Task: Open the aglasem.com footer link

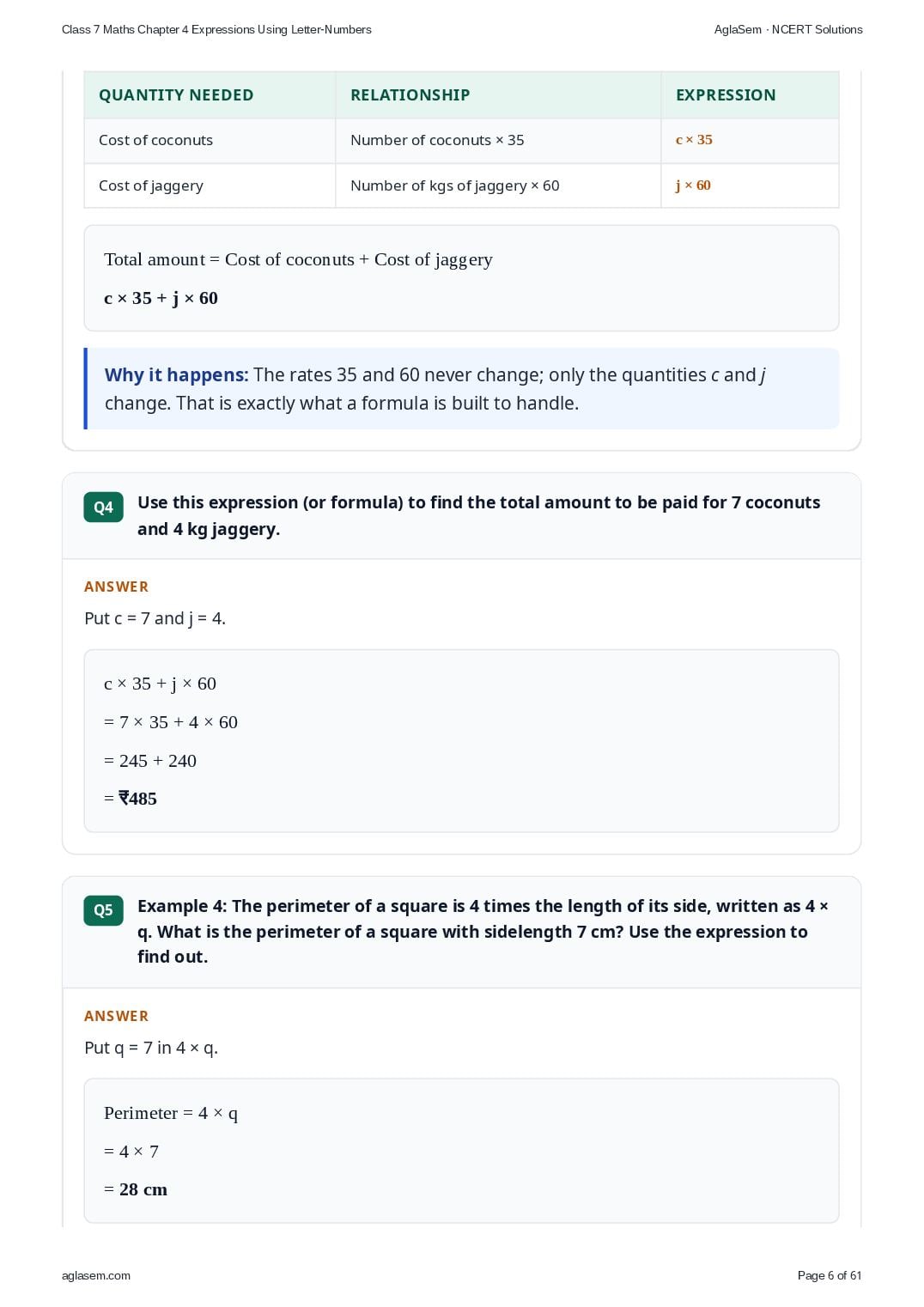Action: tap(96, 1275)
